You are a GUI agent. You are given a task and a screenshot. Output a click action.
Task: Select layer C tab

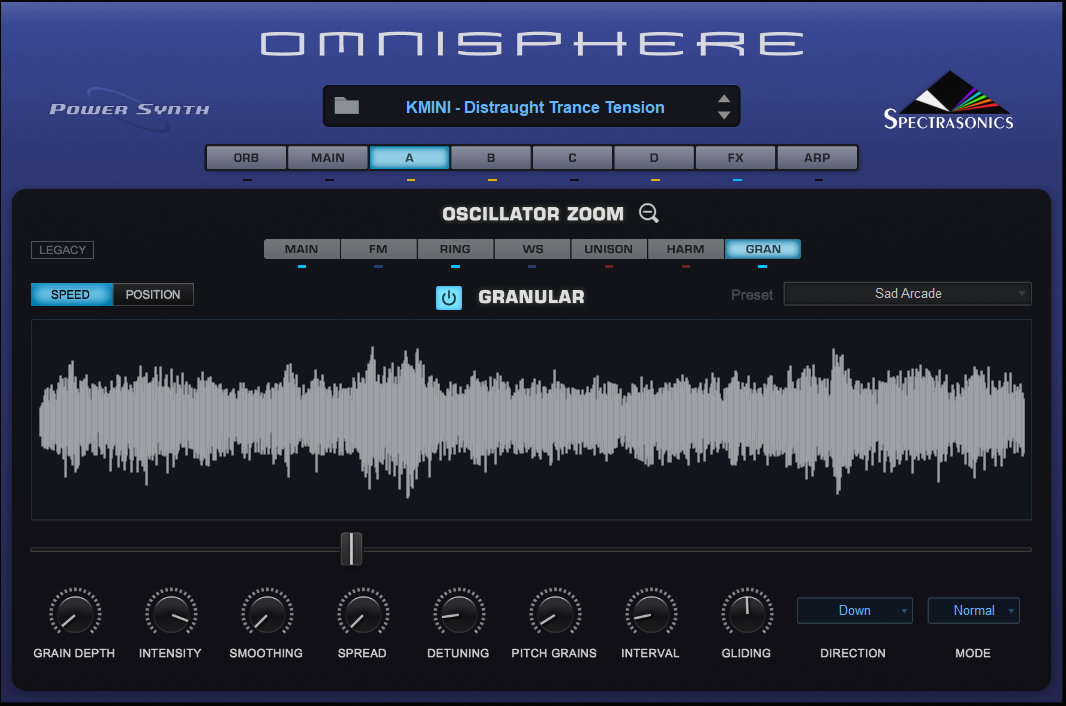click(x=572, y=158)
